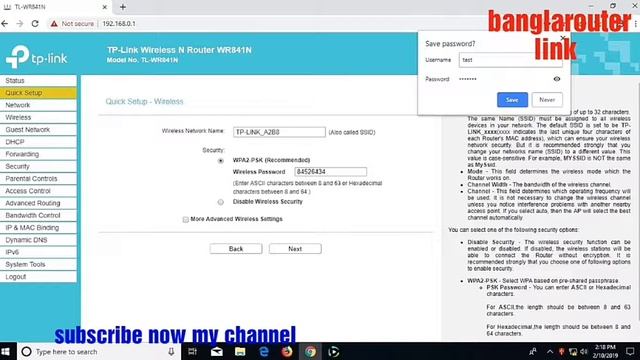Click the browser back arrow
Image resolution: width=640 pixels, height=360 pixels.
5,24
